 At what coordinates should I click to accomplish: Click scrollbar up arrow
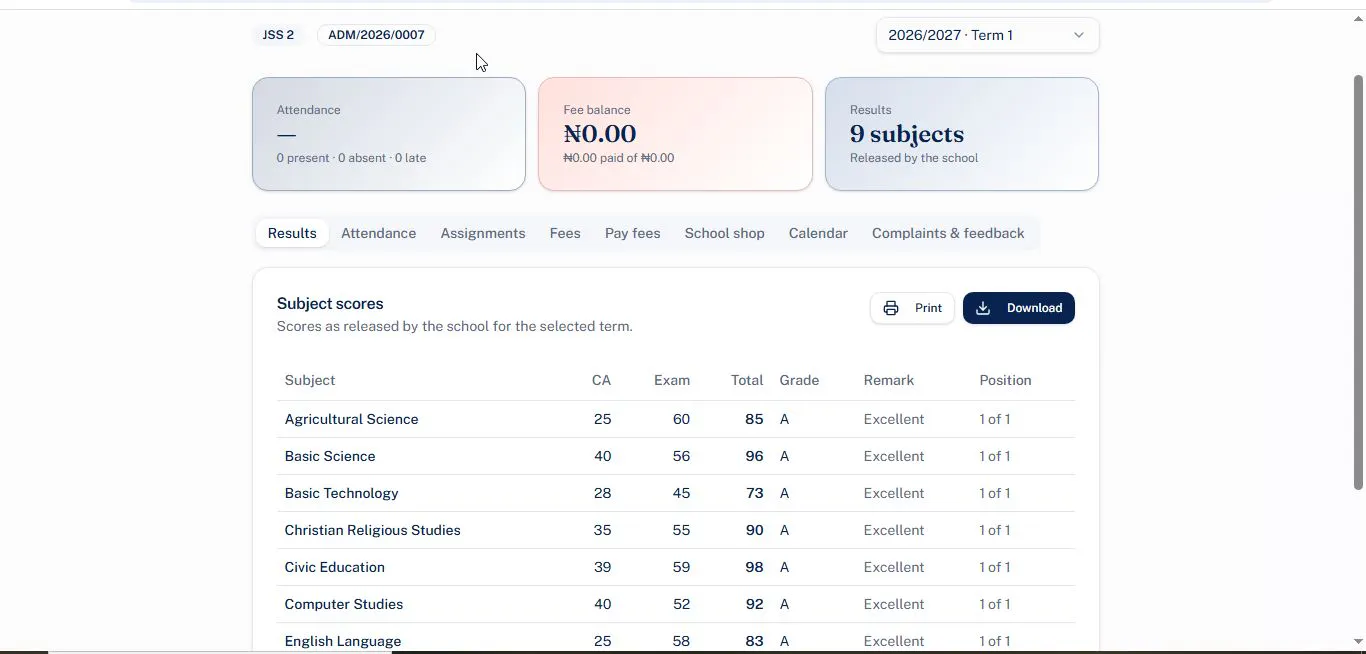click(1358, 18)
